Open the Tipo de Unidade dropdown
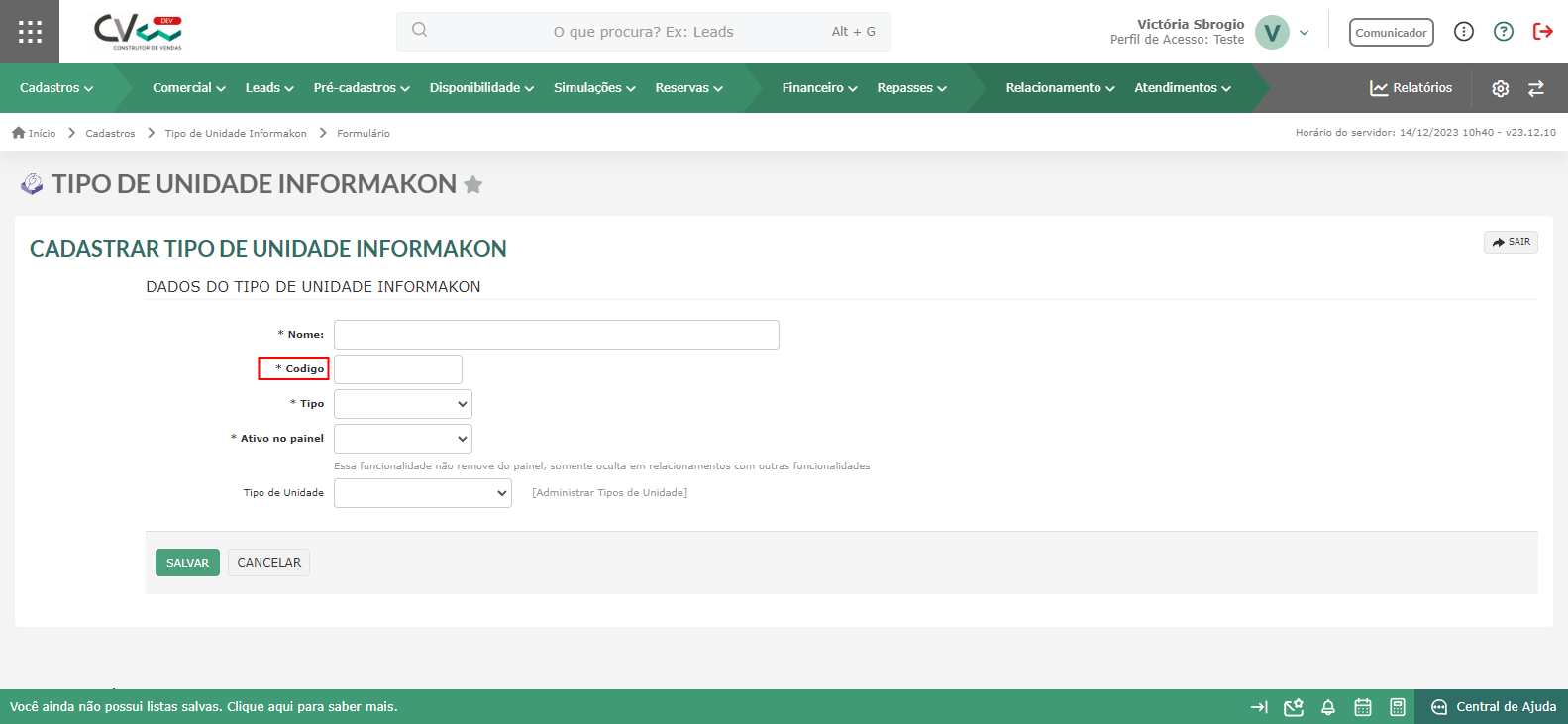This screenshot has width=1568, height=724. [x=423, y=493]
